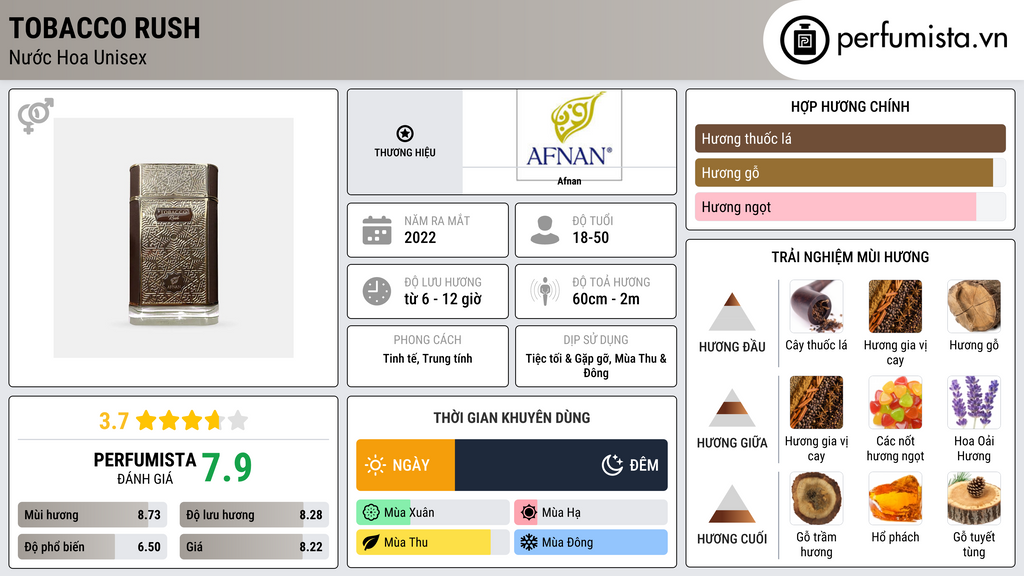
Task: Click the sillage icon for Độ Toả Hương
Action: pyautogui.click(x=545, y=291)
